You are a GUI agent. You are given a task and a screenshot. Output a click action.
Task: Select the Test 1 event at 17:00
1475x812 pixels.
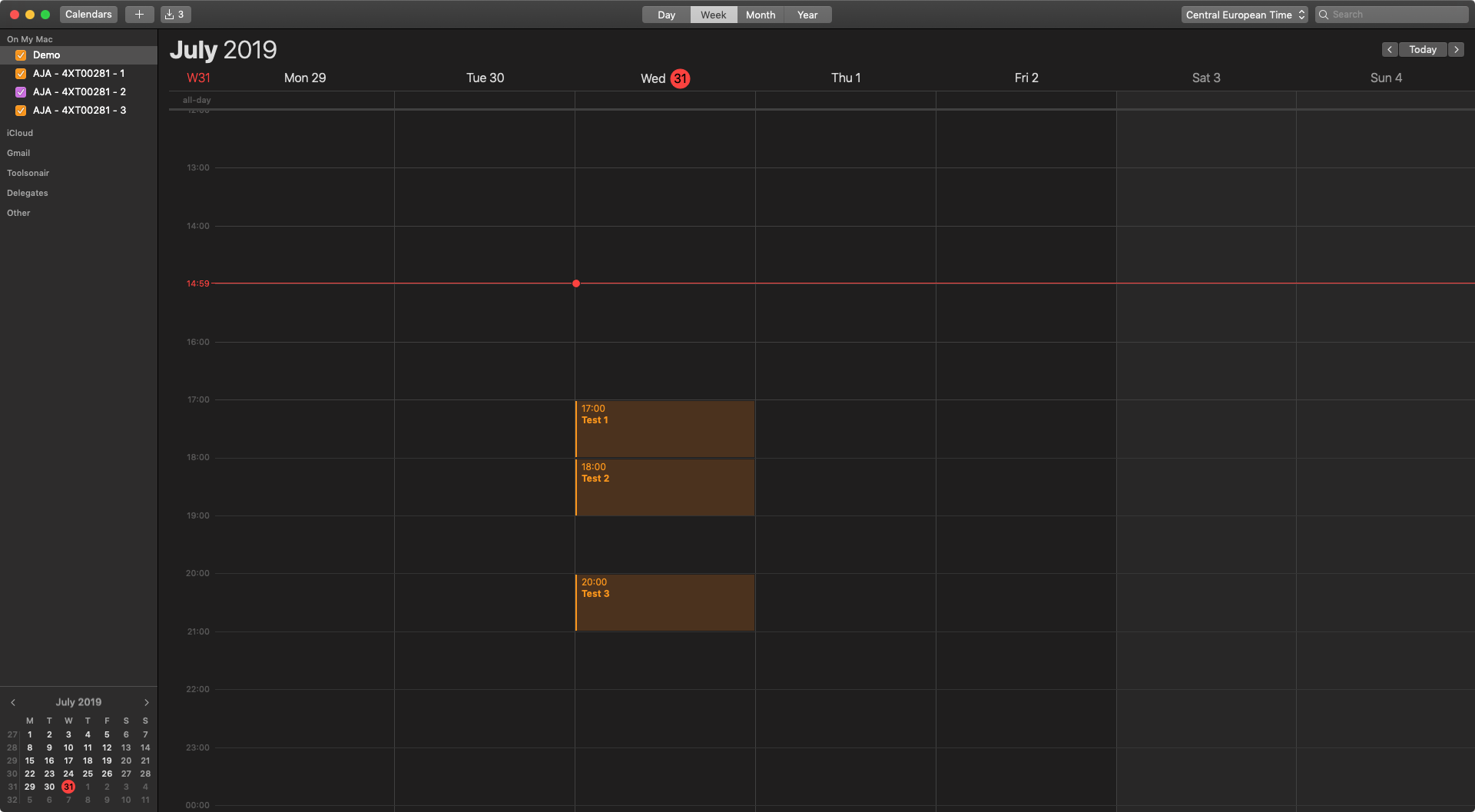point(665,429)
